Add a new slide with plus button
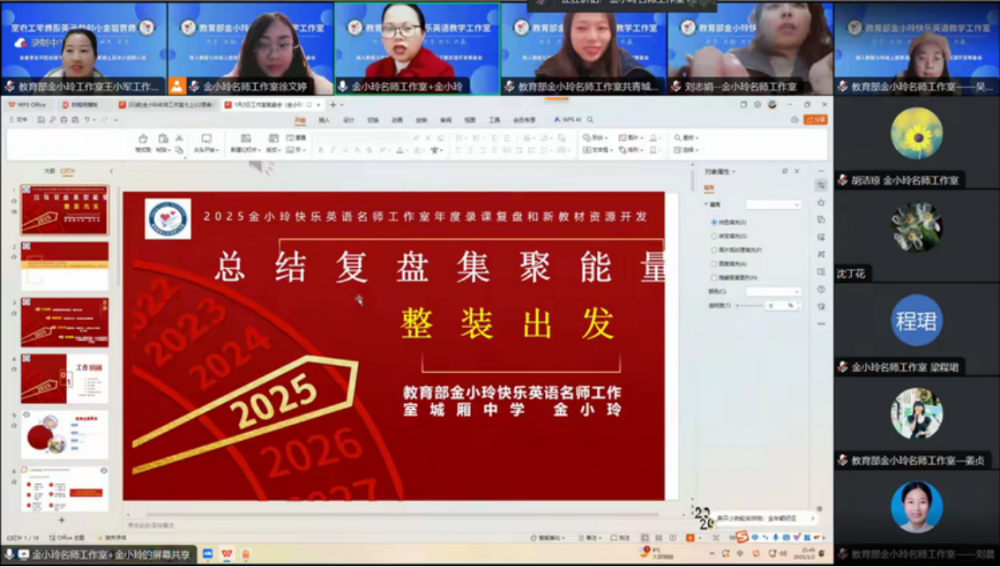This screenshot has height=567, width=1000. click(x=62, y=520)
